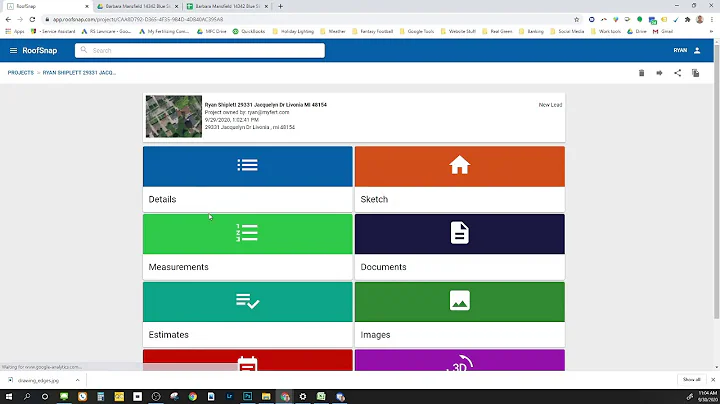The height and width of the screenshot is (404, 720).
Task: Select the Measurements label text
Action: (178, 267)
